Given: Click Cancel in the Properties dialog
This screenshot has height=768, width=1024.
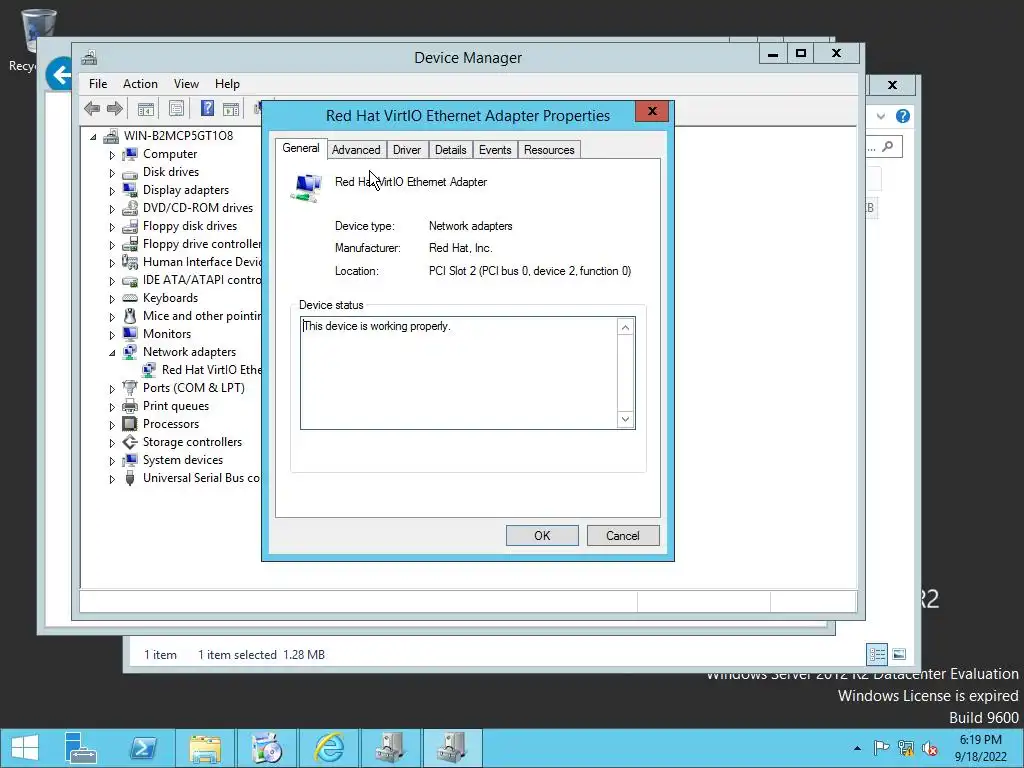Looking at the screenshot, I should click(x=623, y=536).
